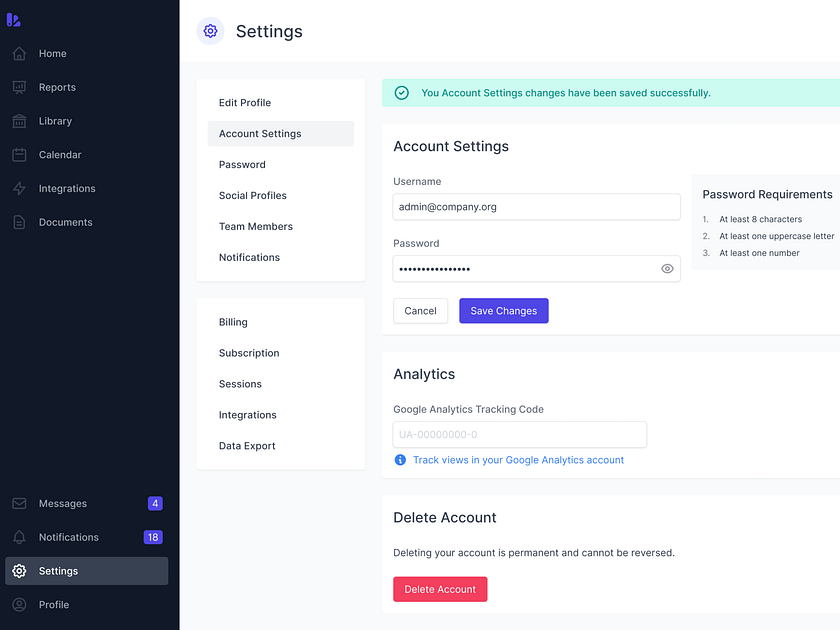The height and width of the screenshot is (630, 840).
Task: Click the Settings gear icon in the page header
Action: pyautogui.click(x=211, y=31)
